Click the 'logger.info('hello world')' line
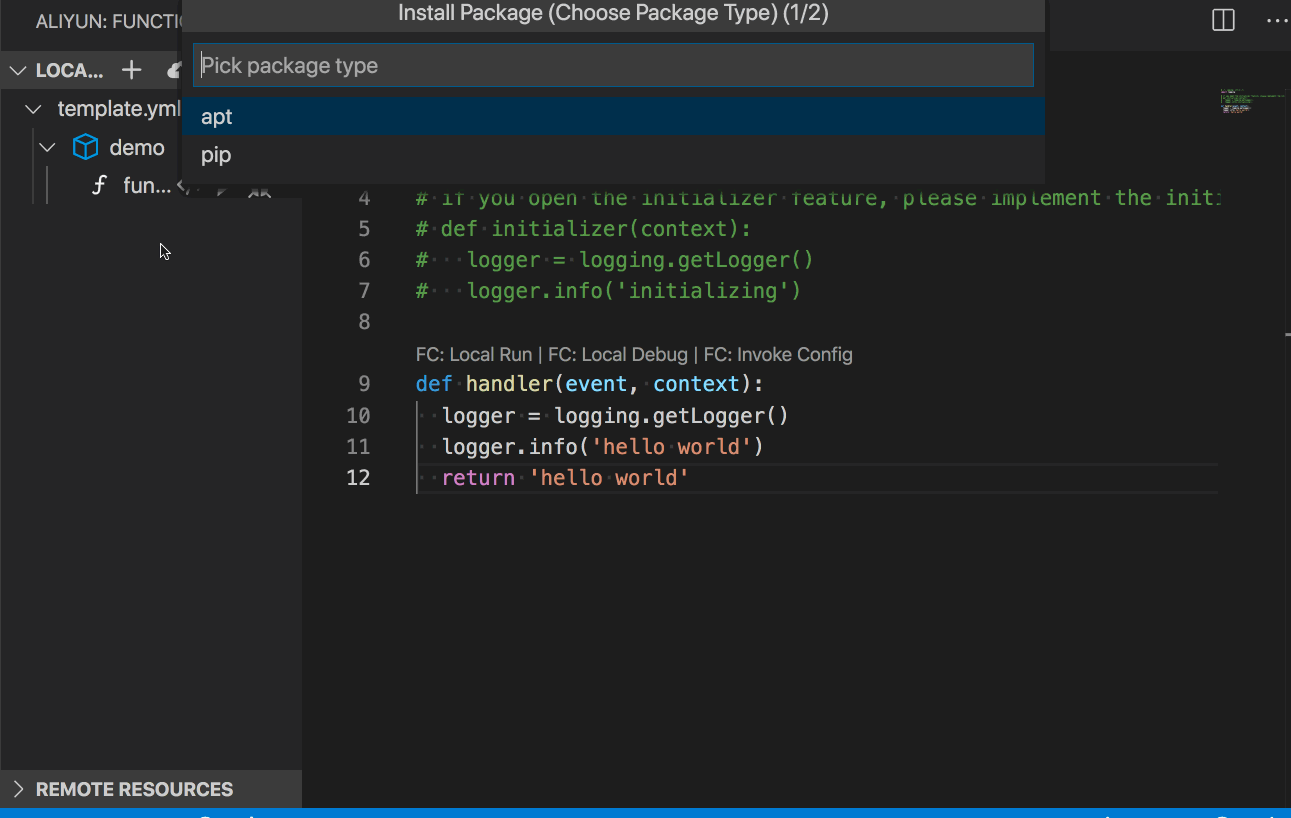The width and height of the screenshot is (1291, 818). [603, 446]
